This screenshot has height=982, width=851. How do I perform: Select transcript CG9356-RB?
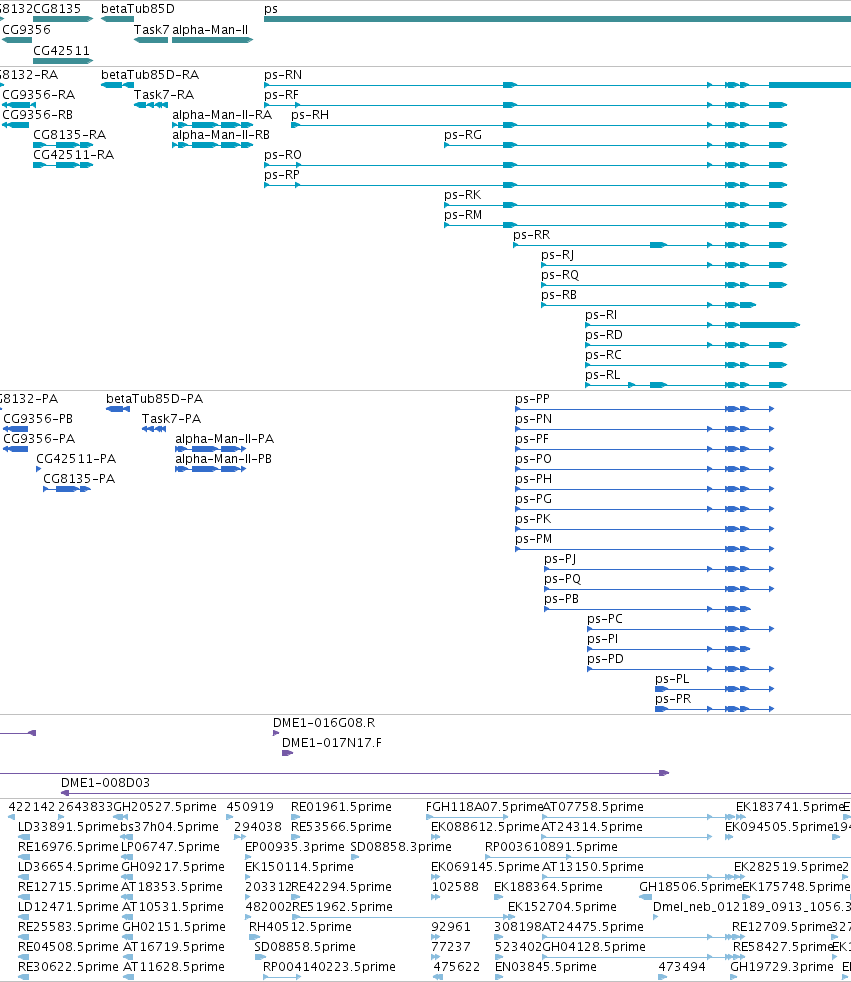[38, 115]
